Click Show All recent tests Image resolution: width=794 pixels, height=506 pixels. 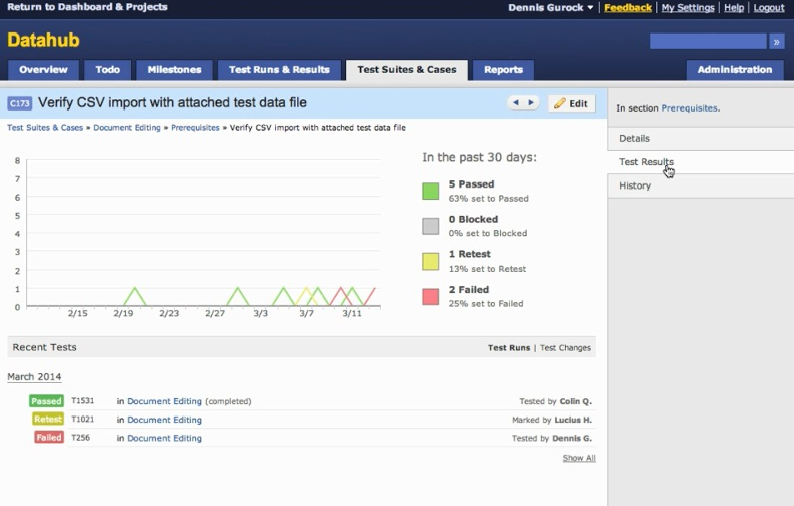(579, 458)
